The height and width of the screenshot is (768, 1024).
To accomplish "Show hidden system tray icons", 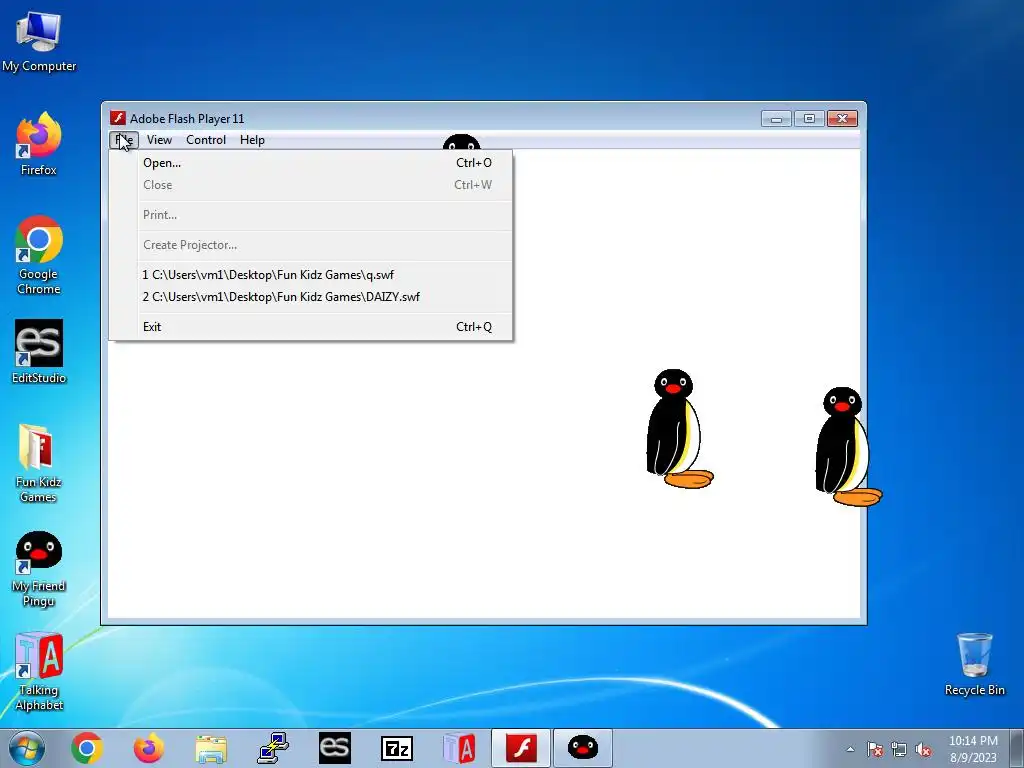I will click(x=850, y=749).
